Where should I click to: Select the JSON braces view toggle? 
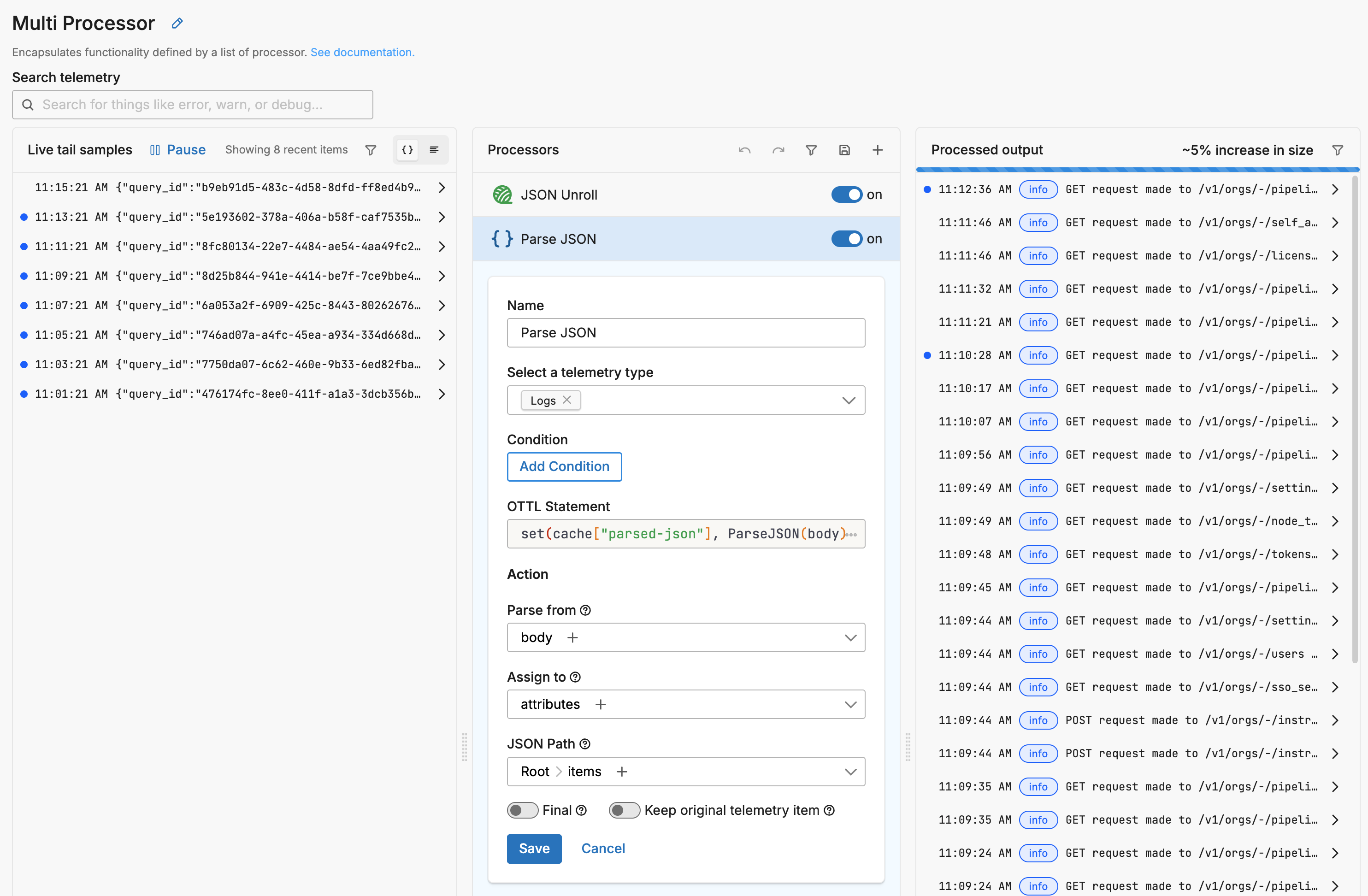[407, 149]
